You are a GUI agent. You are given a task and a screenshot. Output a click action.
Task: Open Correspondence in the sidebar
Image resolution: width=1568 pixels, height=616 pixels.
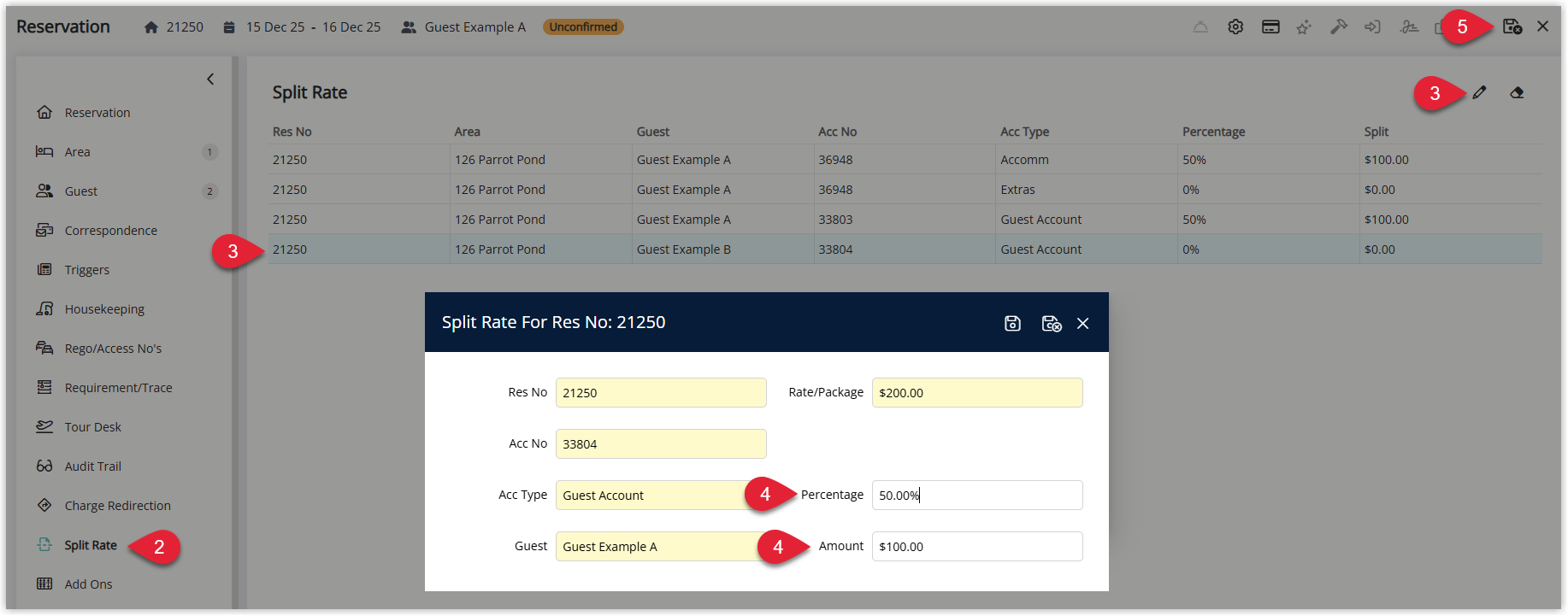(x=111, y=231)
